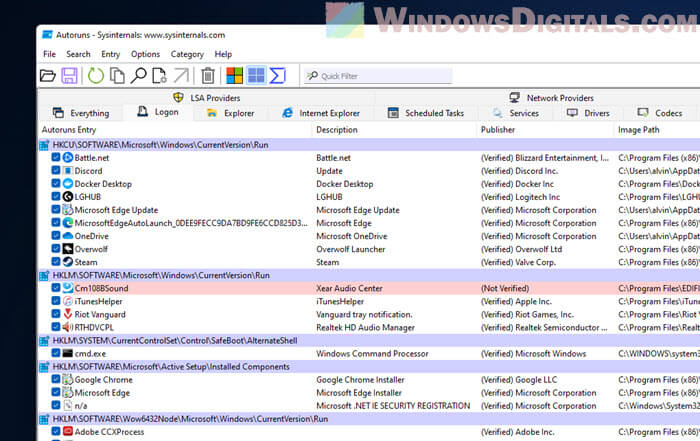Click the Riot Vanguard entry icon
Viewport: 700px width, 441px height.
click(x=68, y=314)
